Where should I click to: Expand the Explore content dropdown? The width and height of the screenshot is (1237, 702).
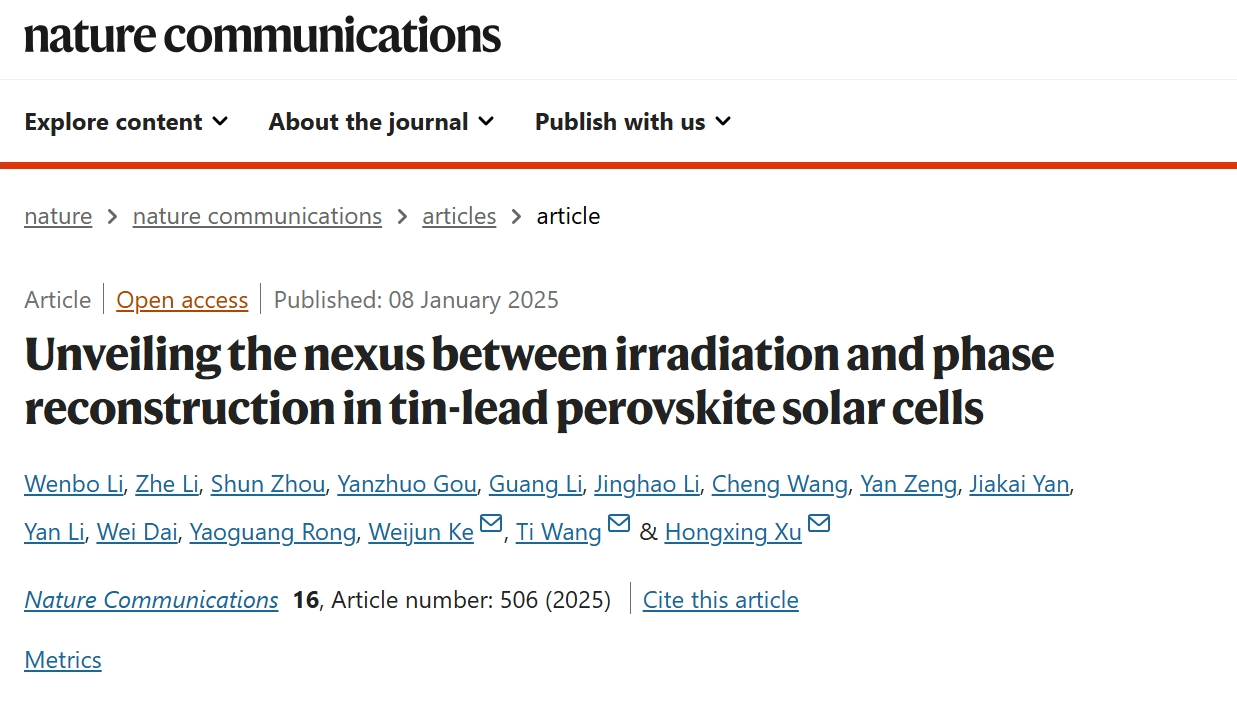click(126, 122)
